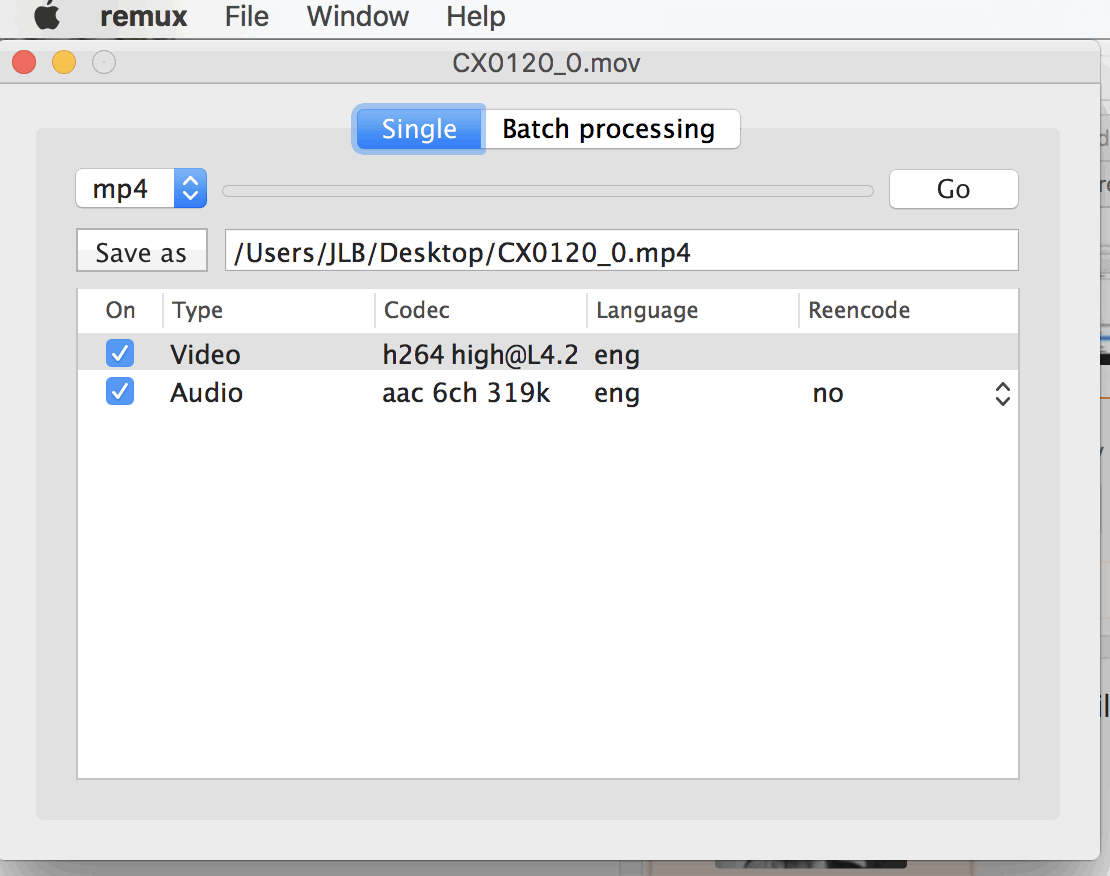Sort by the Codec column header
1110x876 pixels.
[x=481, y=310]
